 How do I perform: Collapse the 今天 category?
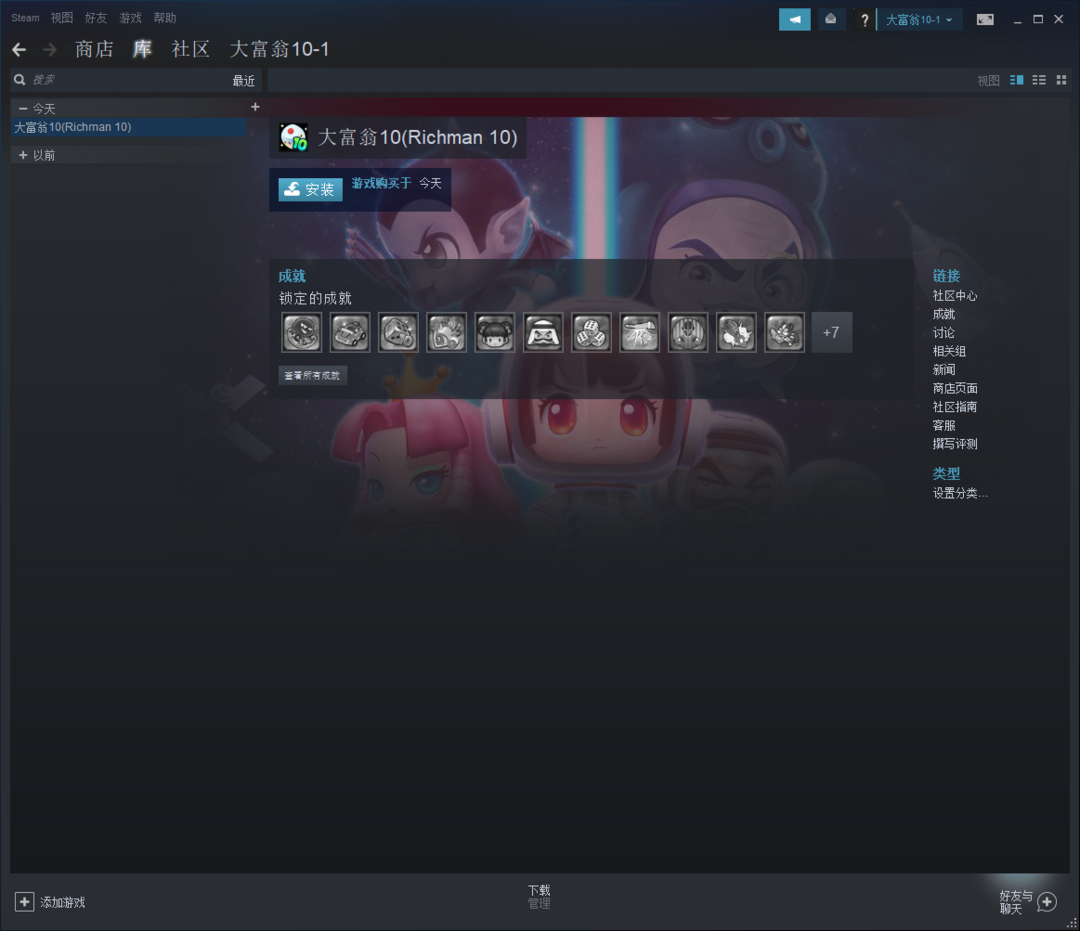point(23,108)
